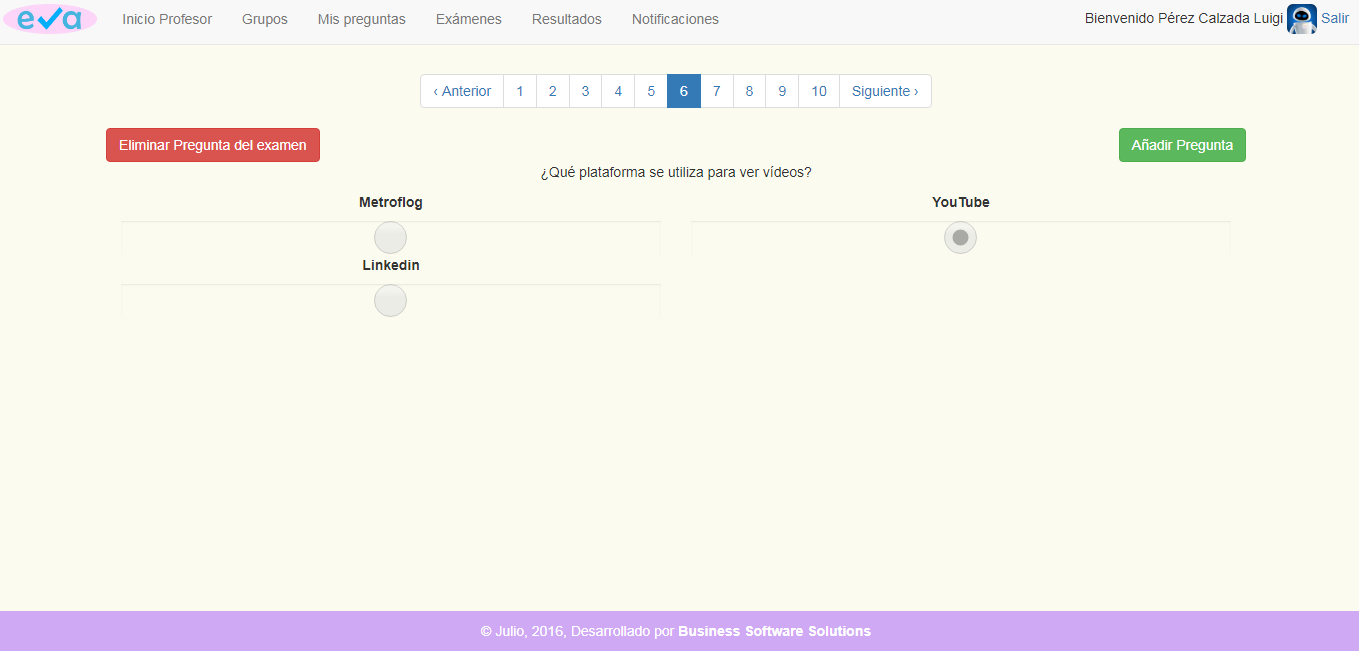Jump to page 1 in pagination
1359x651 pixels.
[x=520, y=91]
